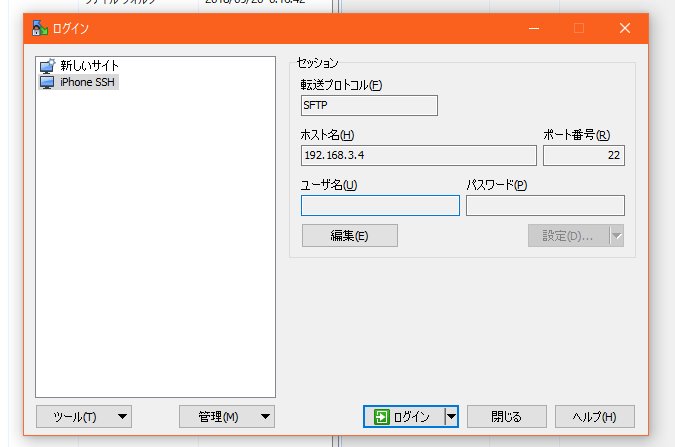Viewport: 675px width, 447px height.
Task: Click the ホスト名 field with 192.168.3.4
Action: (419, 155)
